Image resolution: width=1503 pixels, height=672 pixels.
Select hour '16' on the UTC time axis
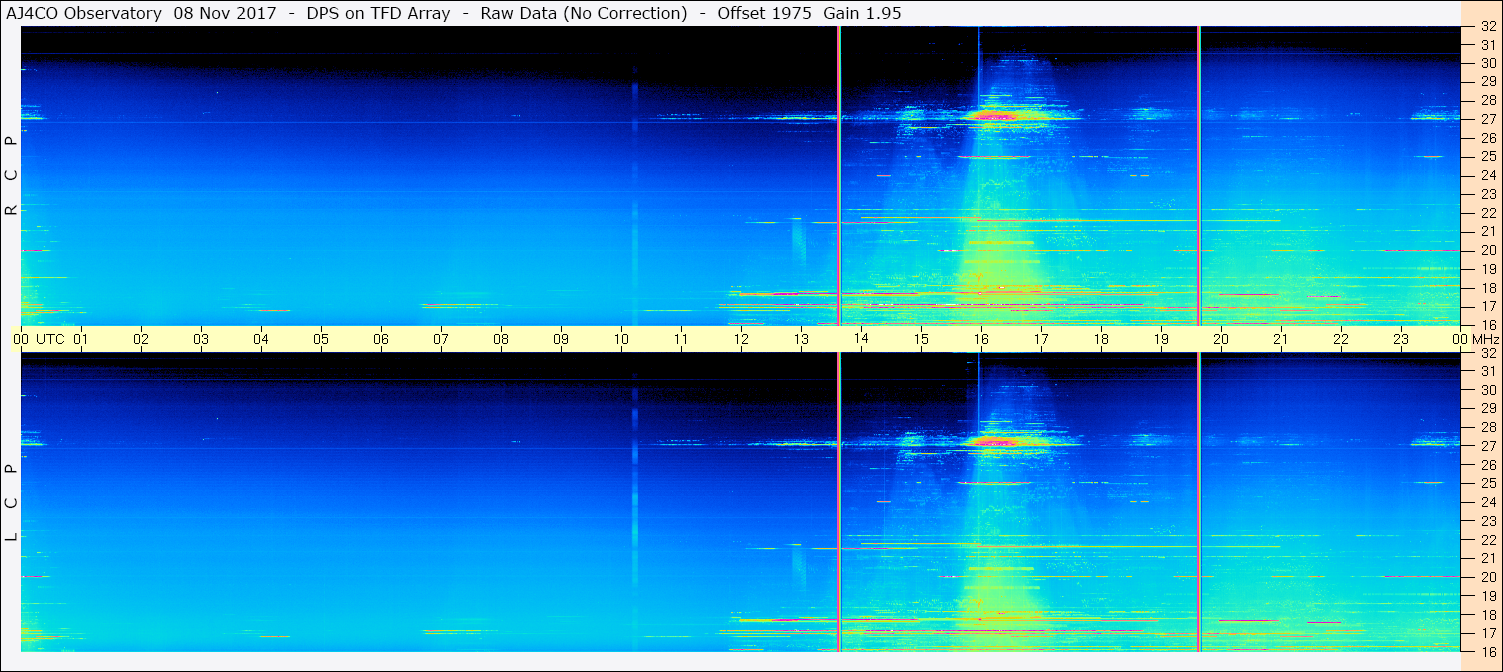click(981, 339)
